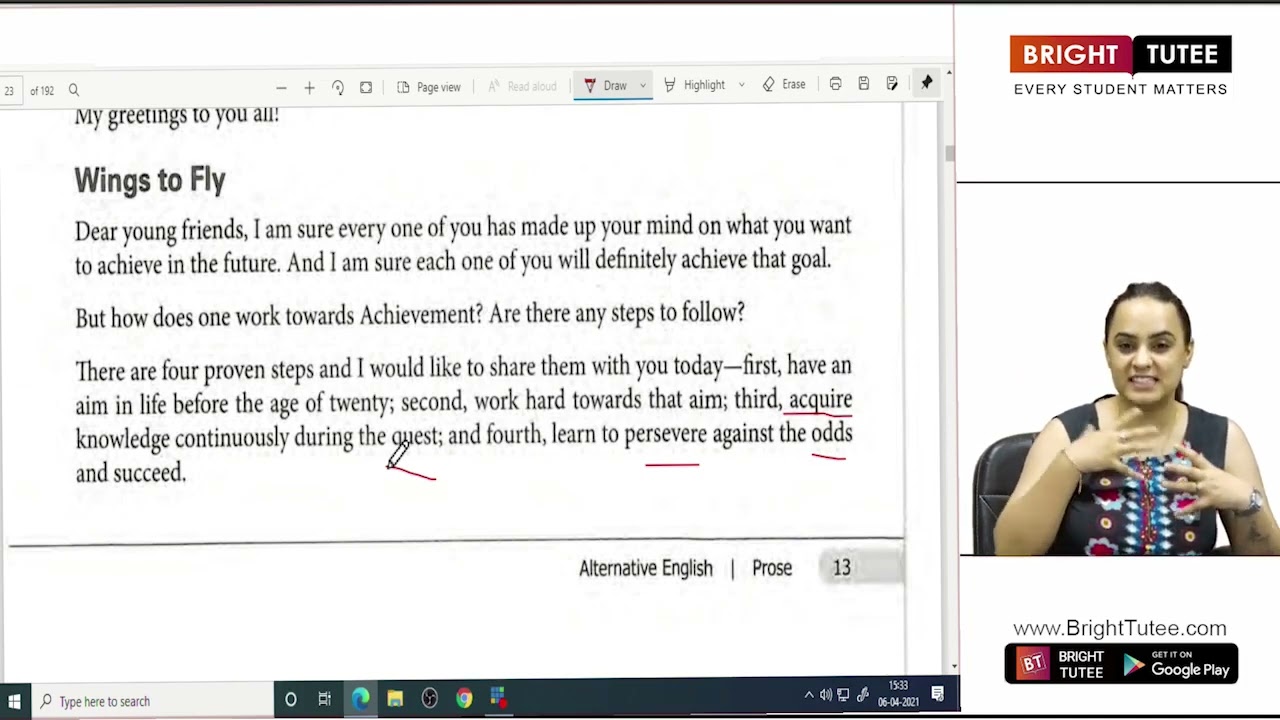The image size is (1280, 720).
Task: Show hidden system tray icons
Action: 809,695
